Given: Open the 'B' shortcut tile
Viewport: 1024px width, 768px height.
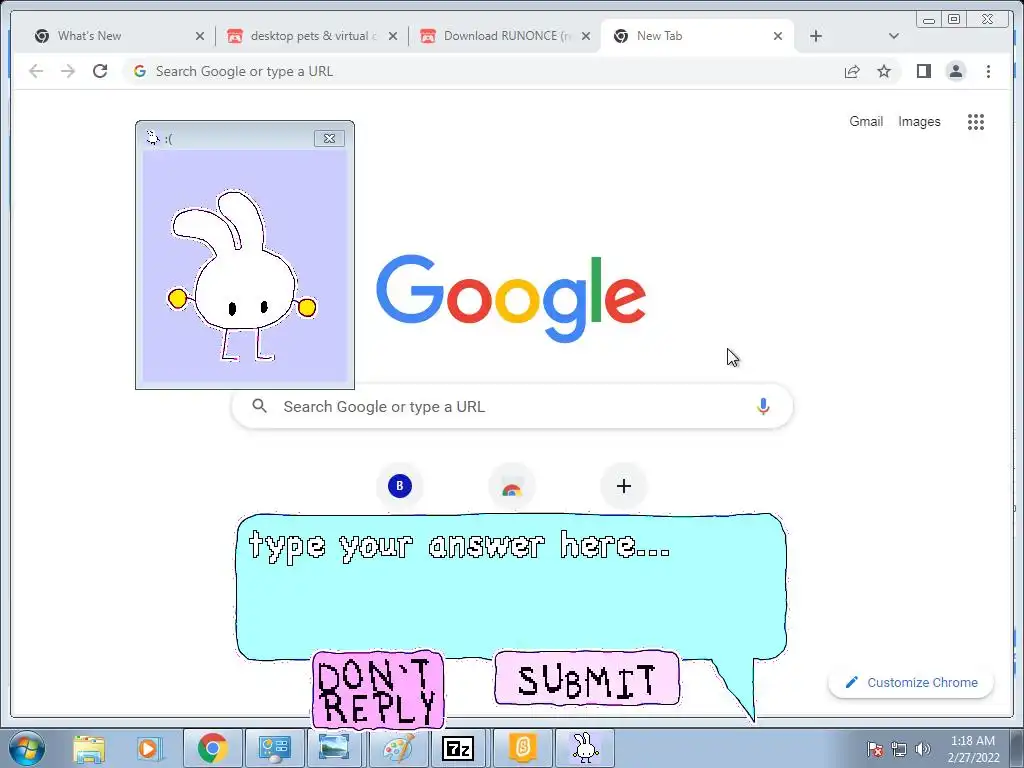Looking at the screenshot, I should coord(400,486).
